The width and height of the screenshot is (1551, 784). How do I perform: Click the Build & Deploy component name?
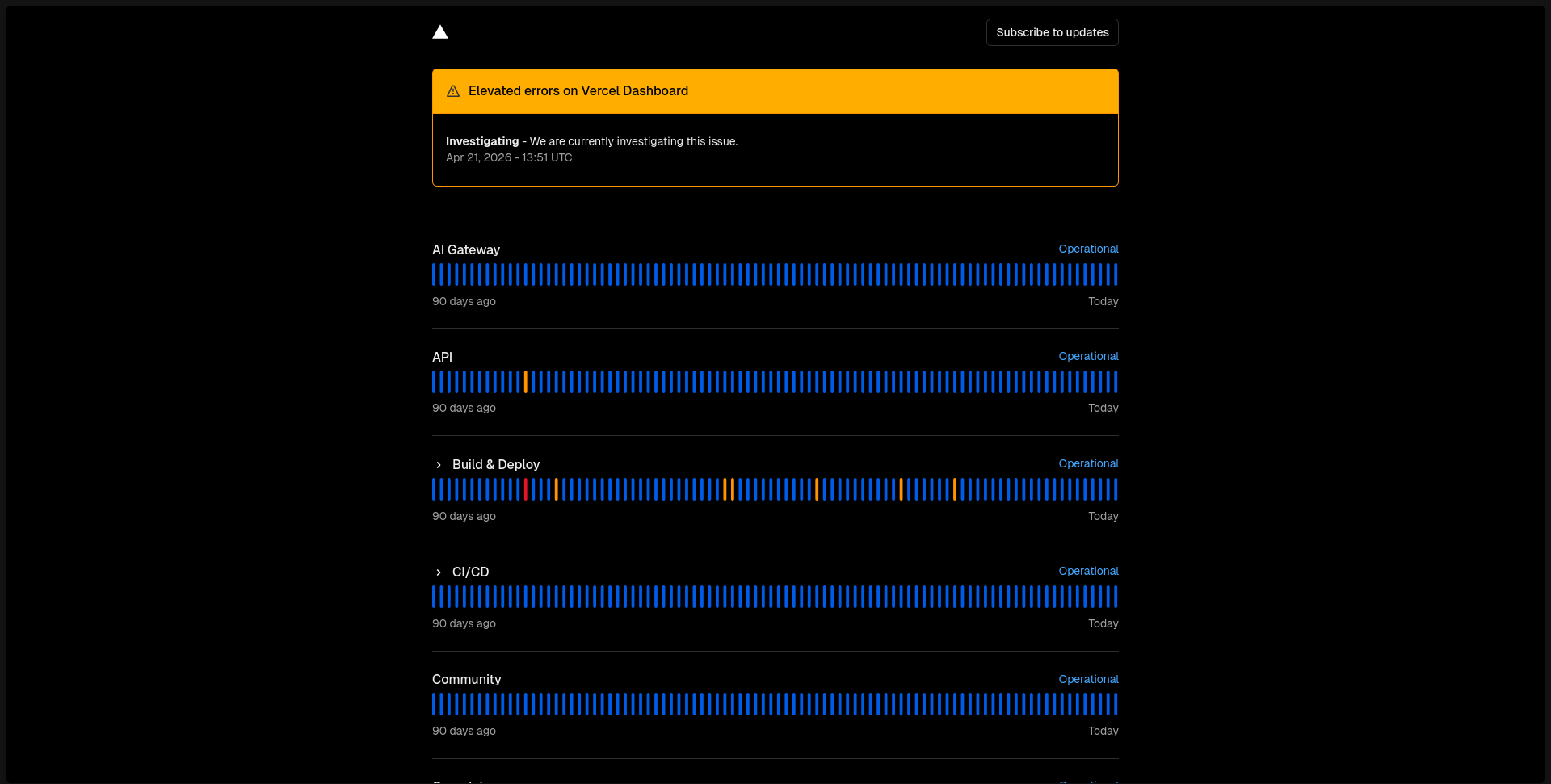[496, 465]
